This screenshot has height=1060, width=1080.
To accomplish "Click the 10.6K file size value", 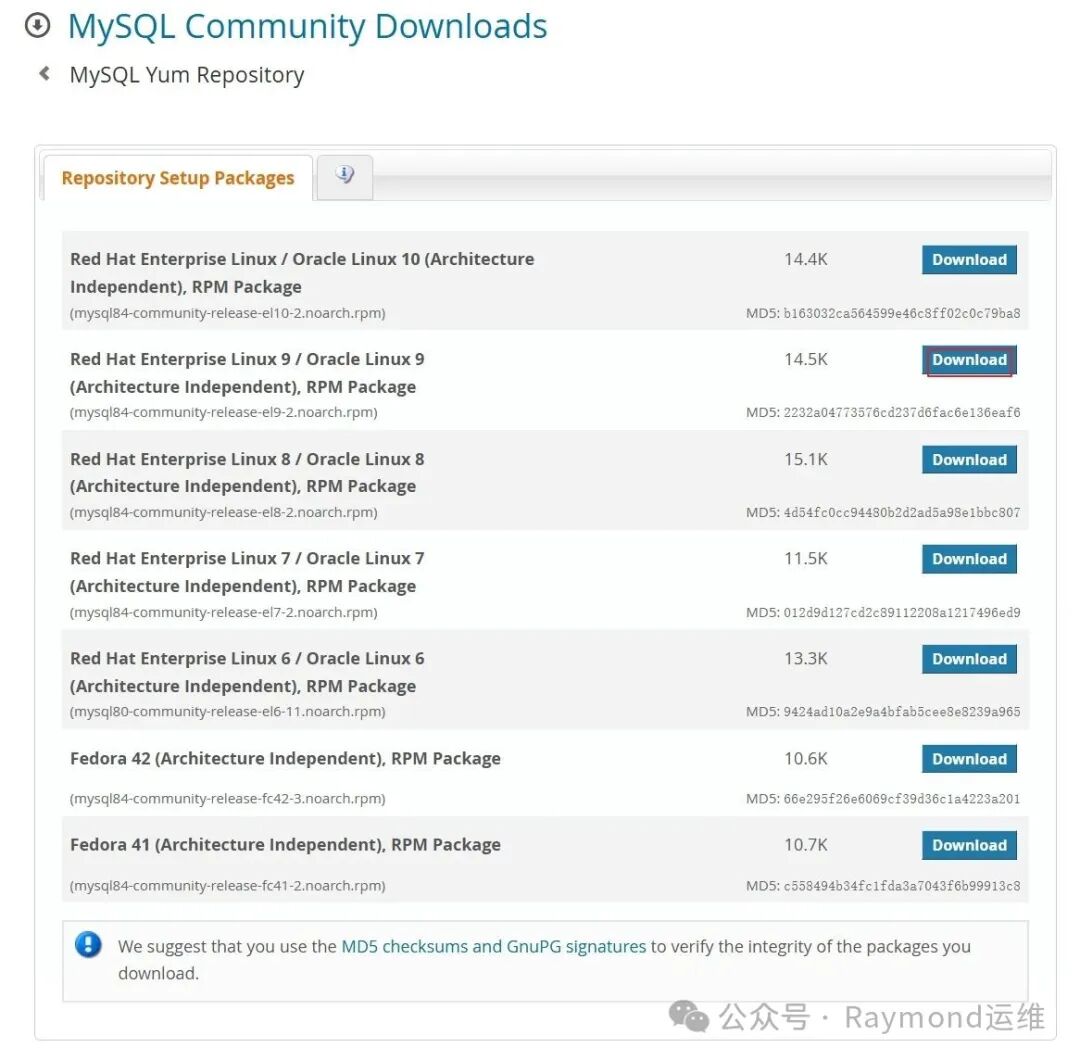I will coord(806,759).
